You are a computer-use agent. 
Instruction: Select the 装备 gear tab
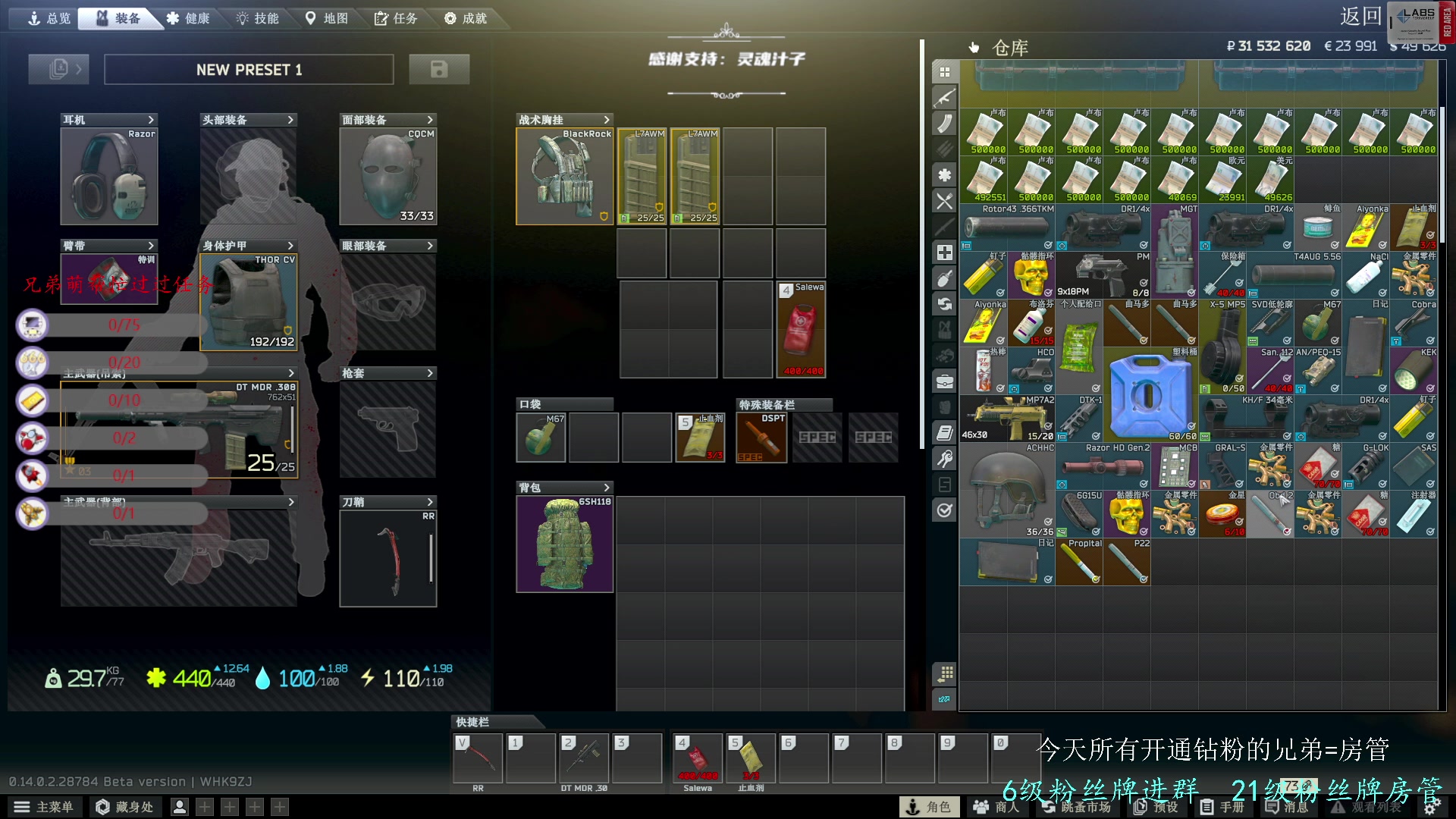click(x=119, y=18)
